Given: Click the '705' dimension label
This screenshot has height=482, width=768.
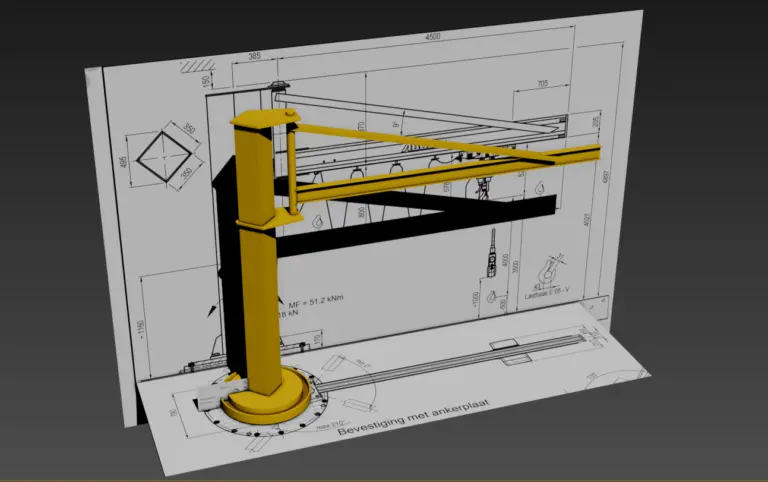Looking at the screenshot, I should pyautogui.click(x=542, y=84).
